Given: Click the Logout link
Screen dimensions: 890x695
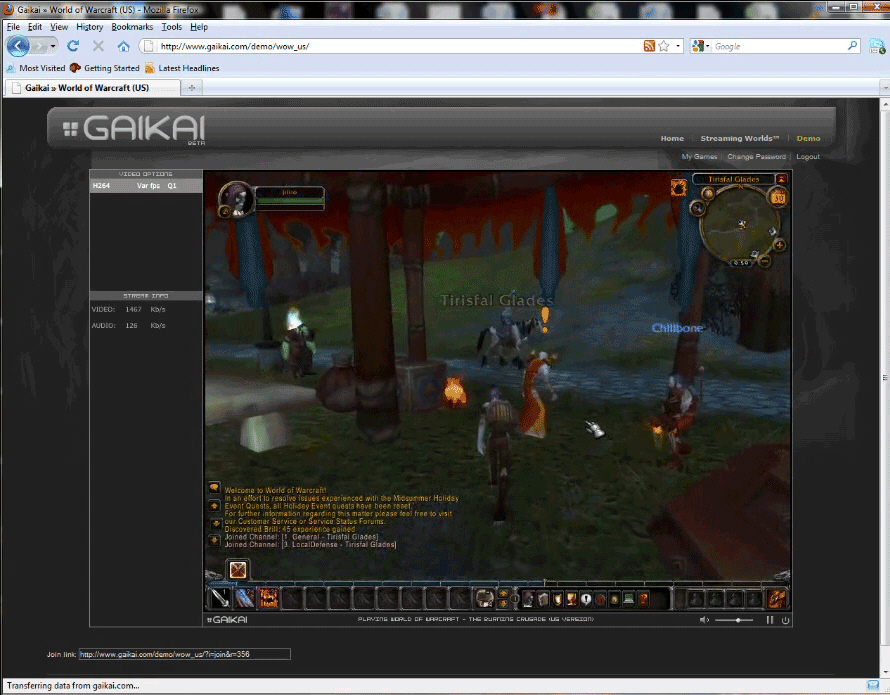Looking at the screenshot, I should click(807, 157).
